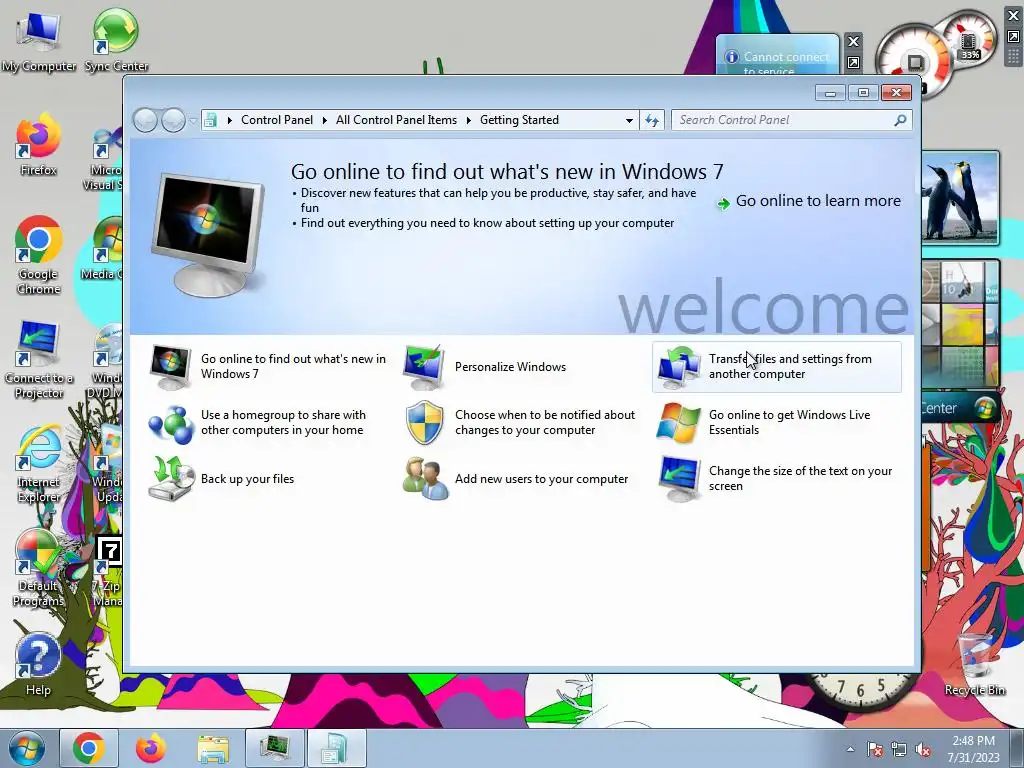This screenshot has height=768, width=1024.
Task: Click Chrome icon in taskbar
Action: pyautogui.click(x=89, y=748)
